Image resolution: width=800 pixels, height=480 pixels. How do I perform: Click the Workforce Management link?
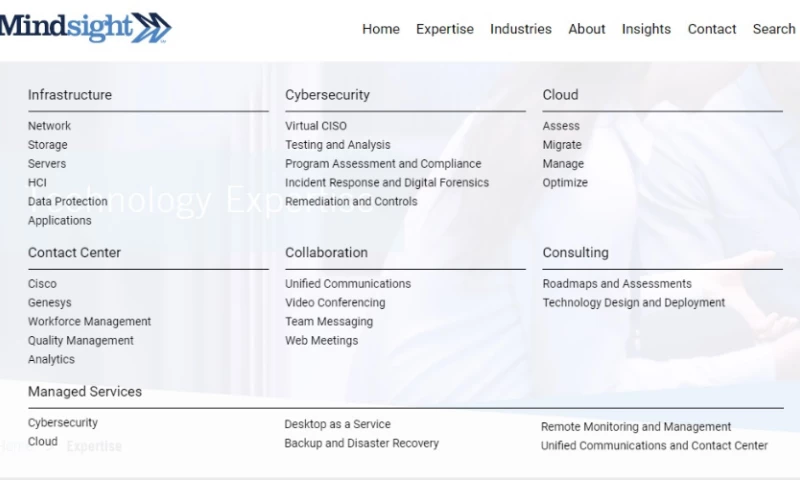(90, 322)
